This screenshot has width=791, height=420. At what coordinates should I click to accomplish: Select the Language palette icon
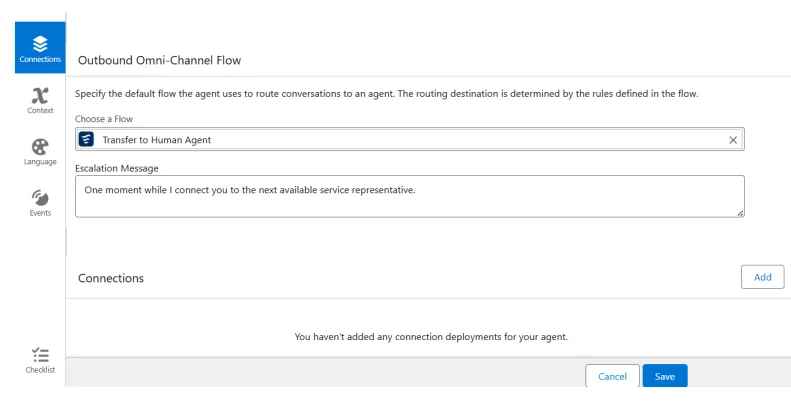point(40,146)
